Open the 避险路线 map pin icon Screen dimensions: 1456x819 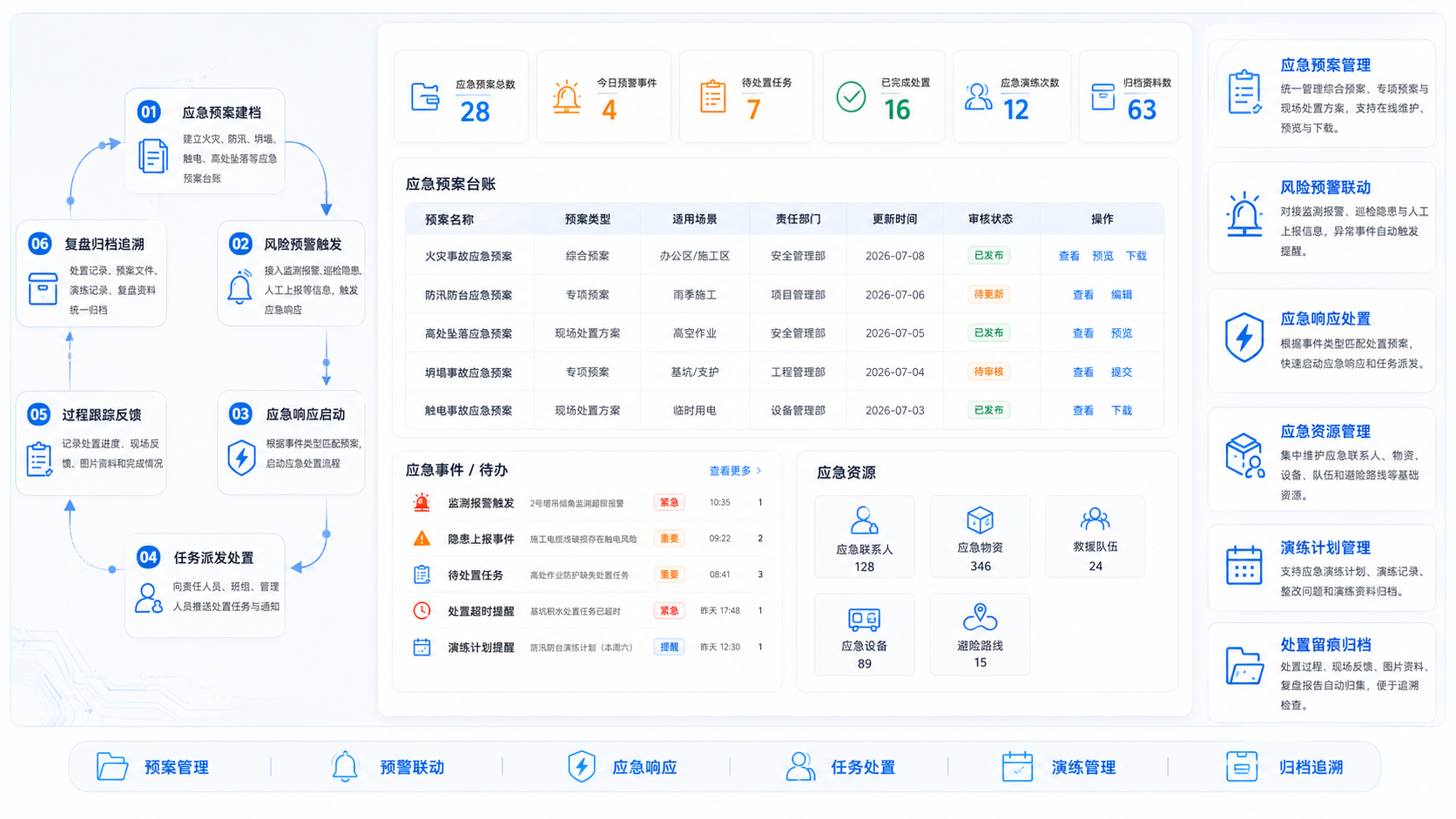click(x=980, y=617)
